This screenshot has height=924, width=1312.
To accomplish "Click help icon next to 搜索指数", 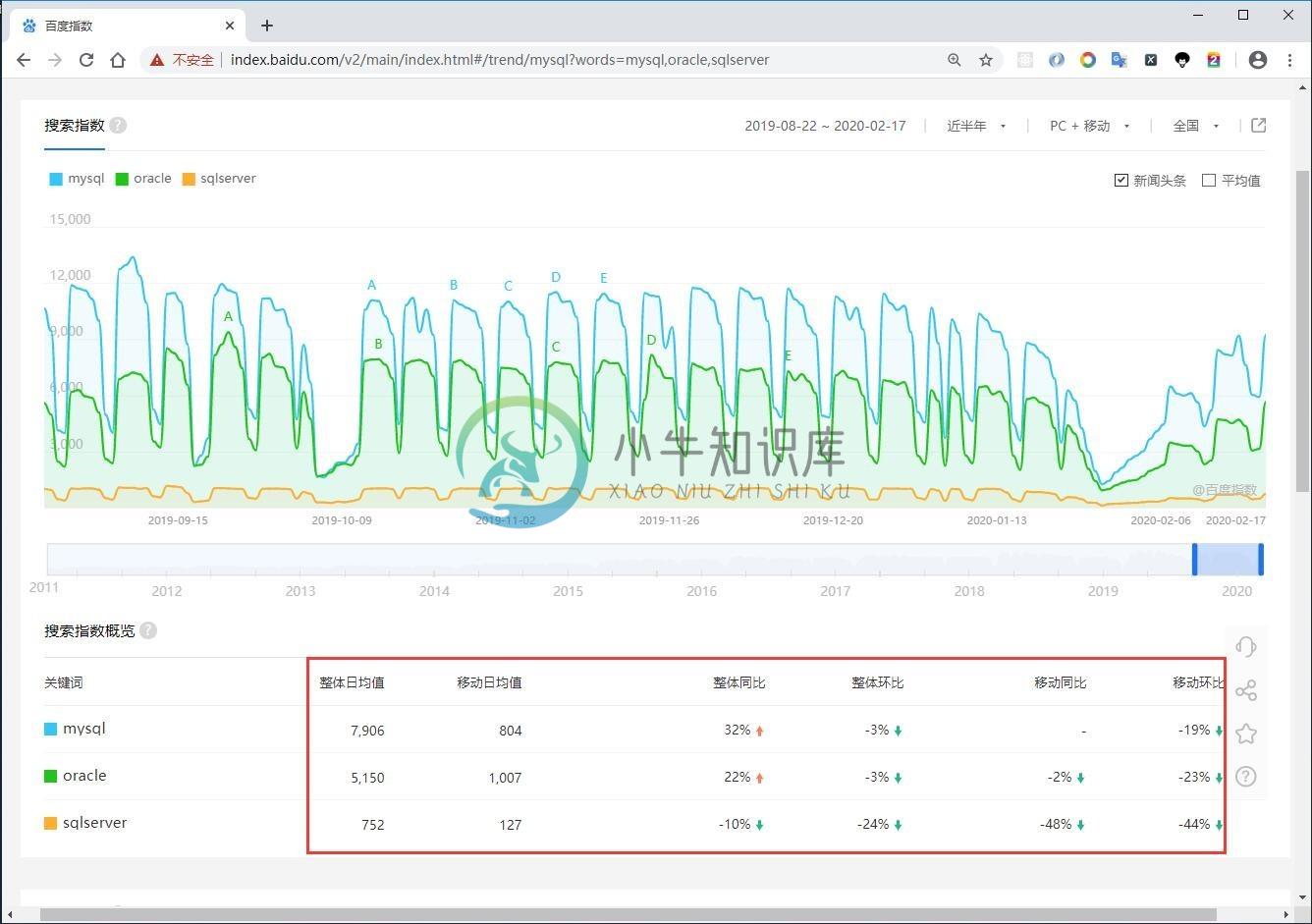I will tap(118, 126).
